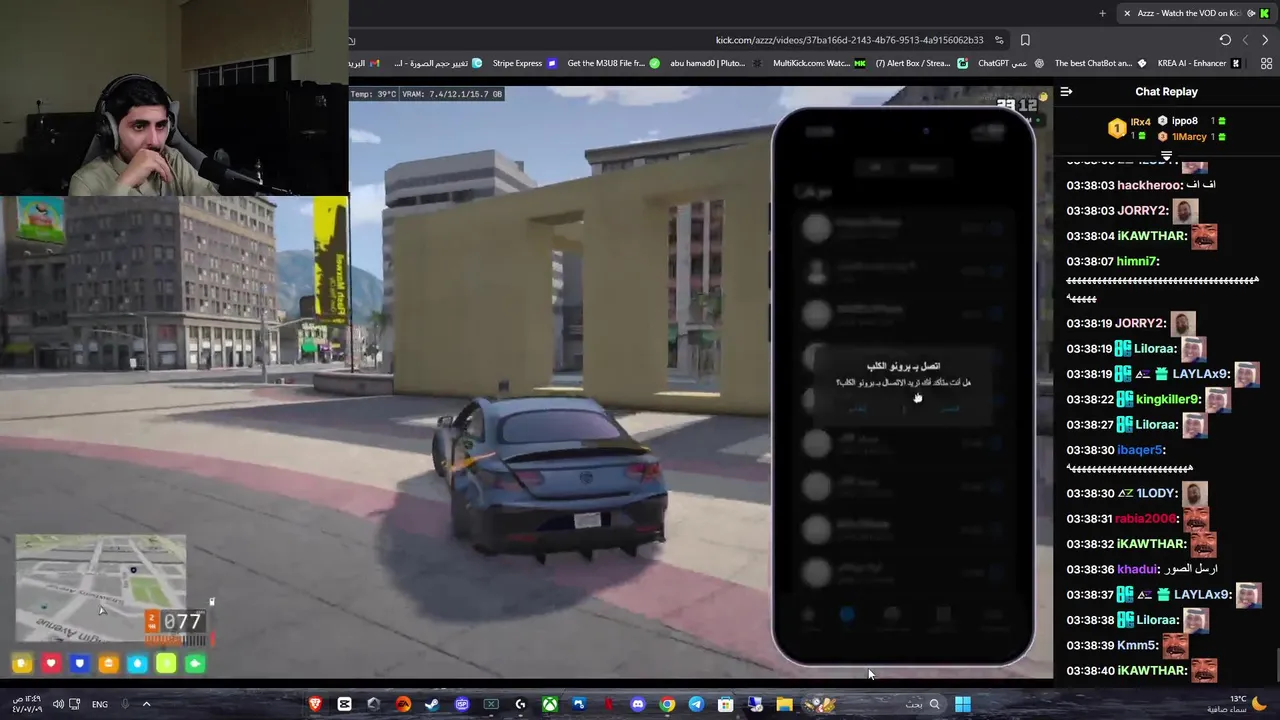Open Discord from the taskbar
Image resolution: width=1280 pixels, height=720 pixels.
pos(638,704)
